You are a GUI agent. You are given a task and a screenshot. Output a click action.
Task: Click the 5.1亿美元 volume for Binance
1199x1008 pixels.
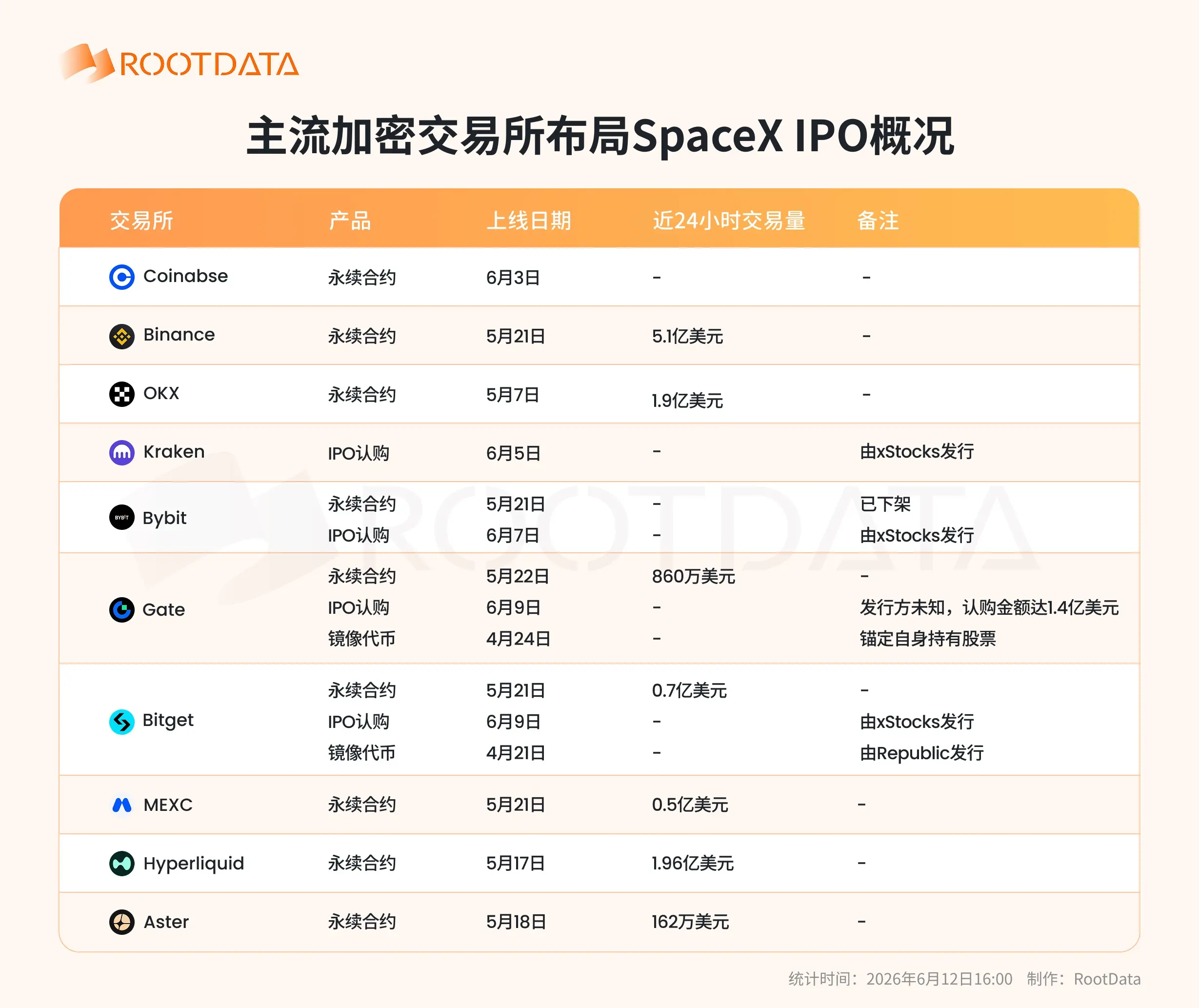tap(688, 337)
